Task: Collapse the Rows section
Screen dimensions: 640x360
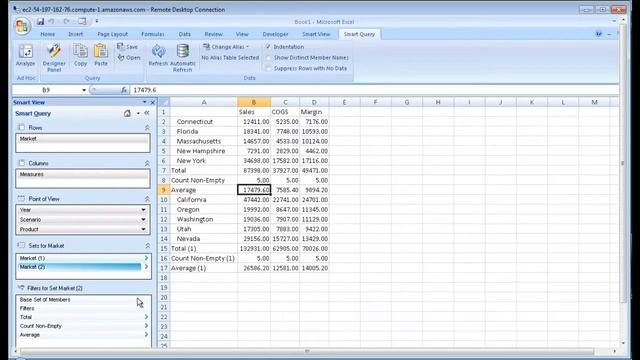Action: tap(147, 128)
